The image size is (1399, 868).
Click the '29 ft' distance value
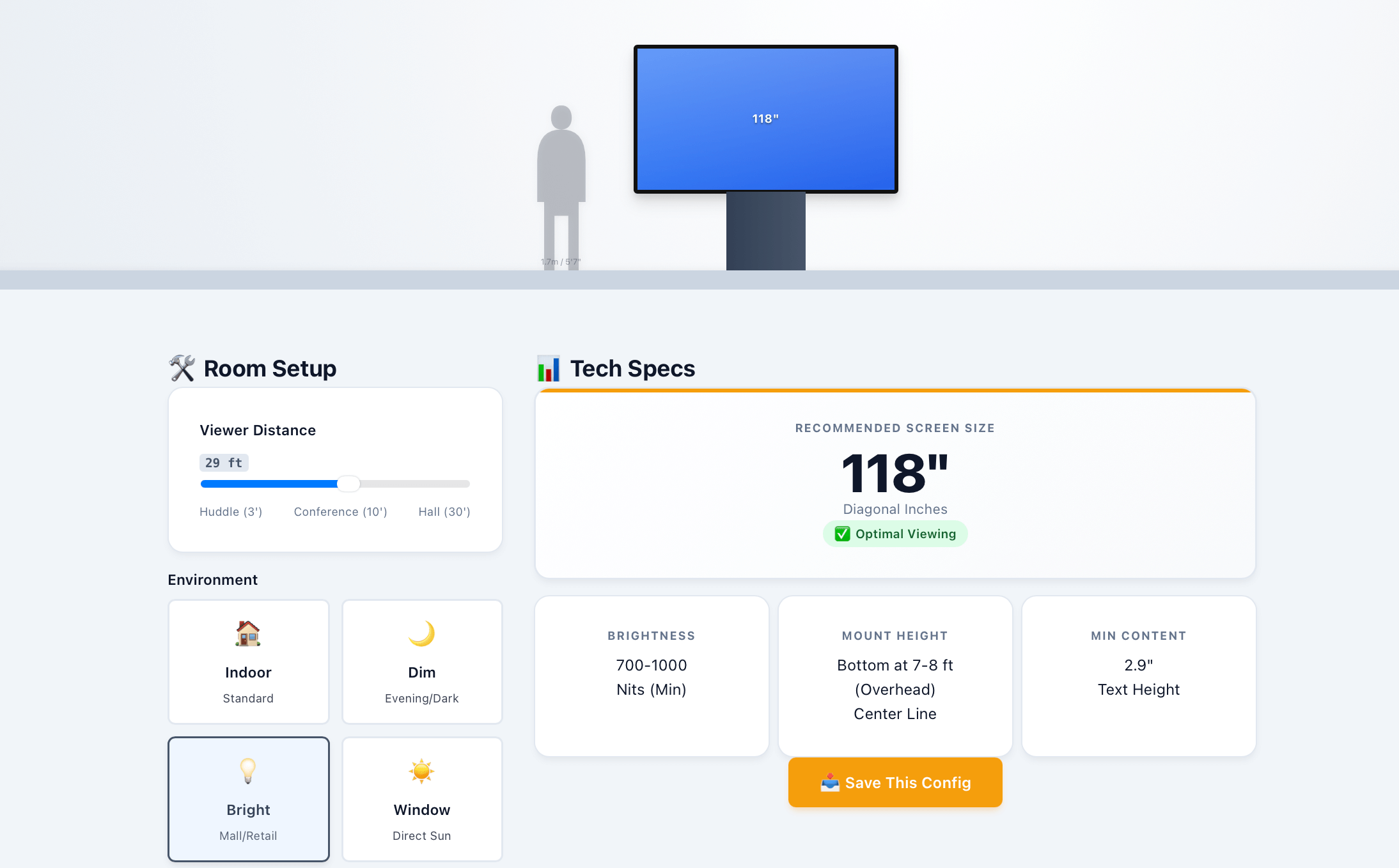[224, 463]
